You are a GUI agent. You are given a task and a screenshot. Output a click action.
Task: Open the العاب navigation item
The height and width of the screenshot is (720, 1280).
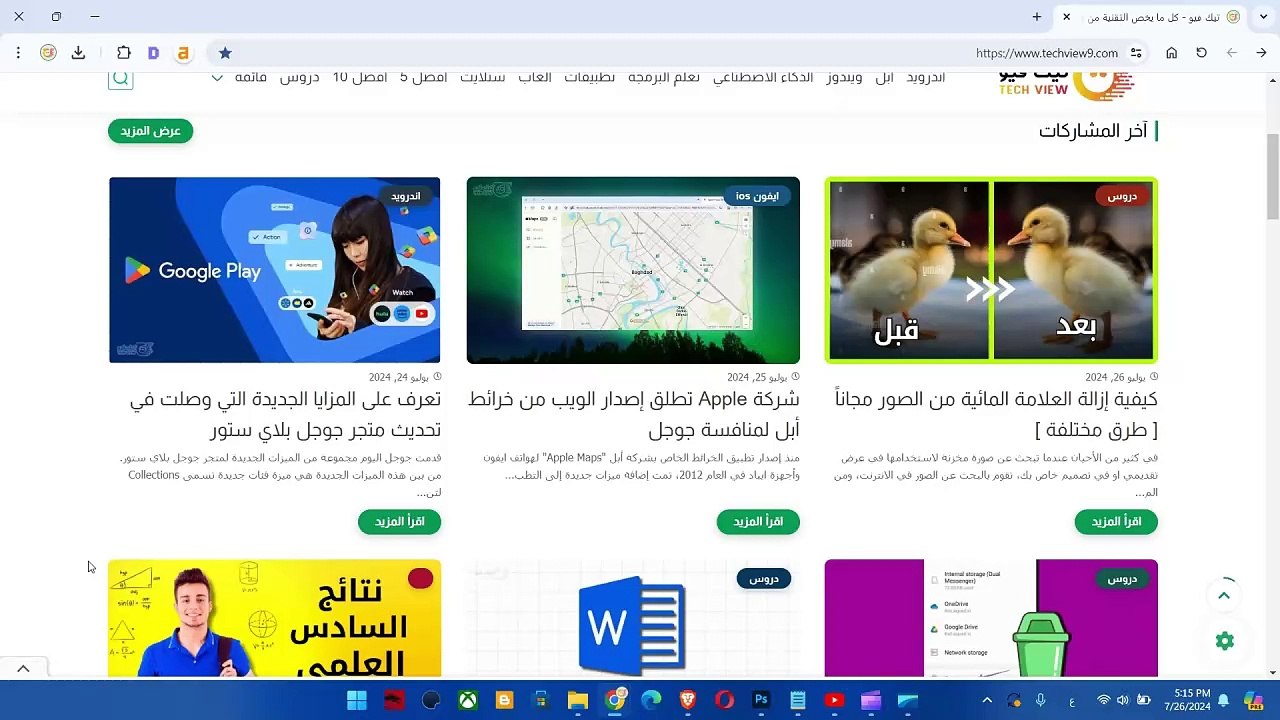click(x=535, y=78)
